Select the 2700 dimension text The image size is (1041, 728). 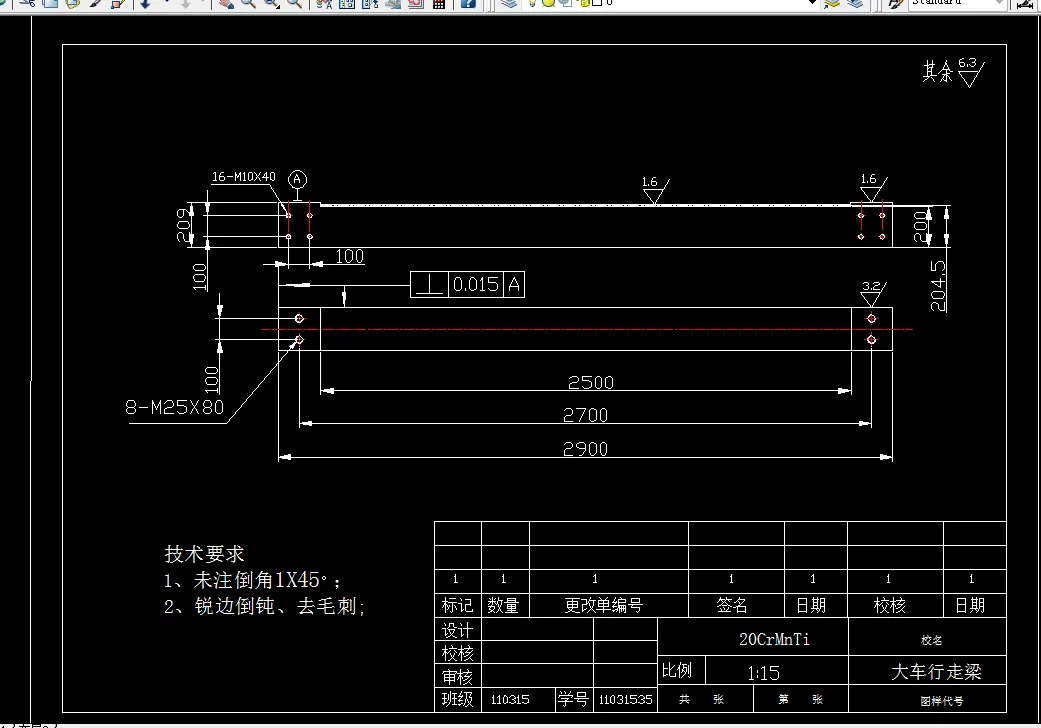(x=586, y=415)
